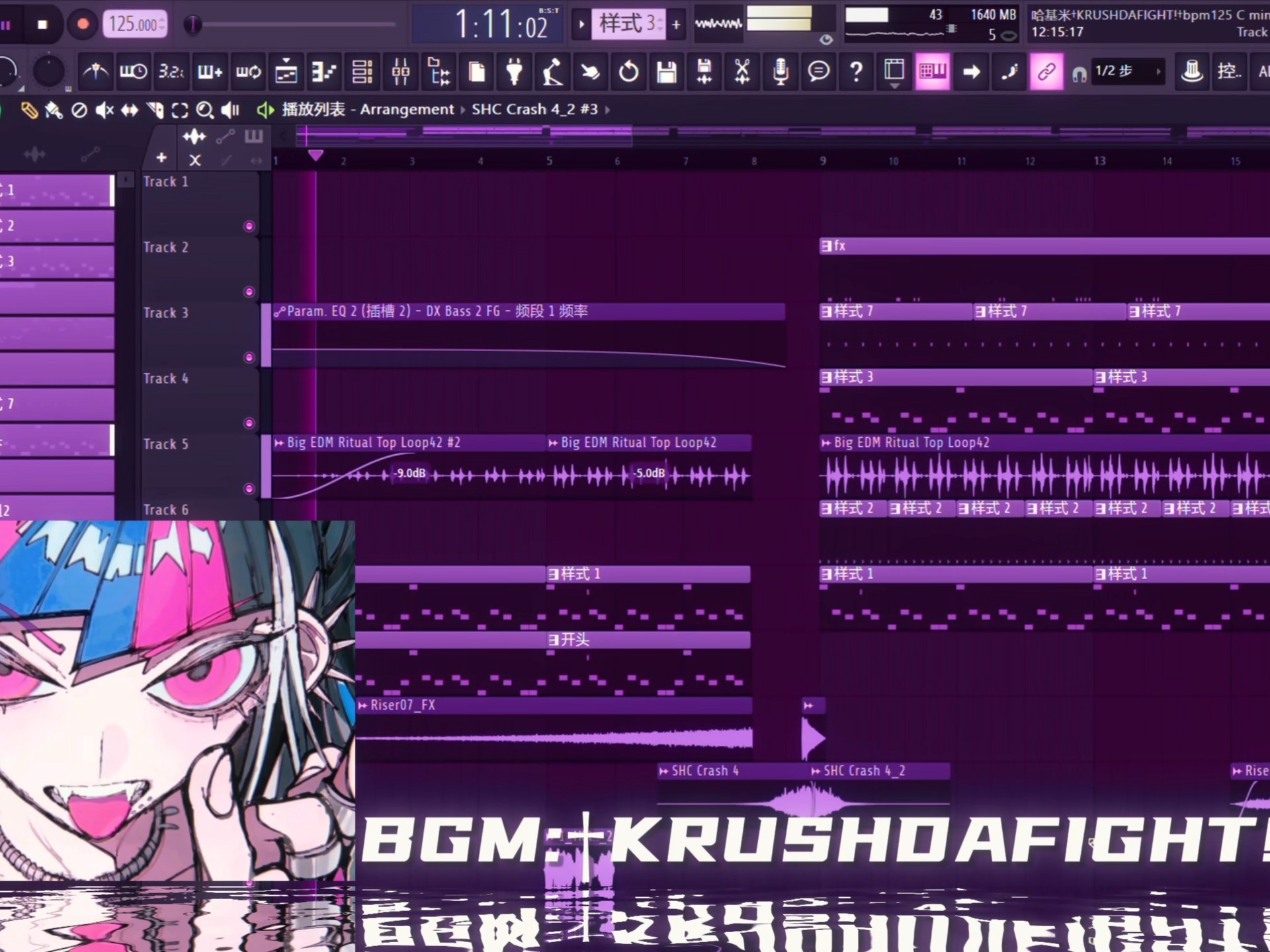Click the microphone one-click recording icon
Screen dimensions: 1270x952
pos(781,71)
